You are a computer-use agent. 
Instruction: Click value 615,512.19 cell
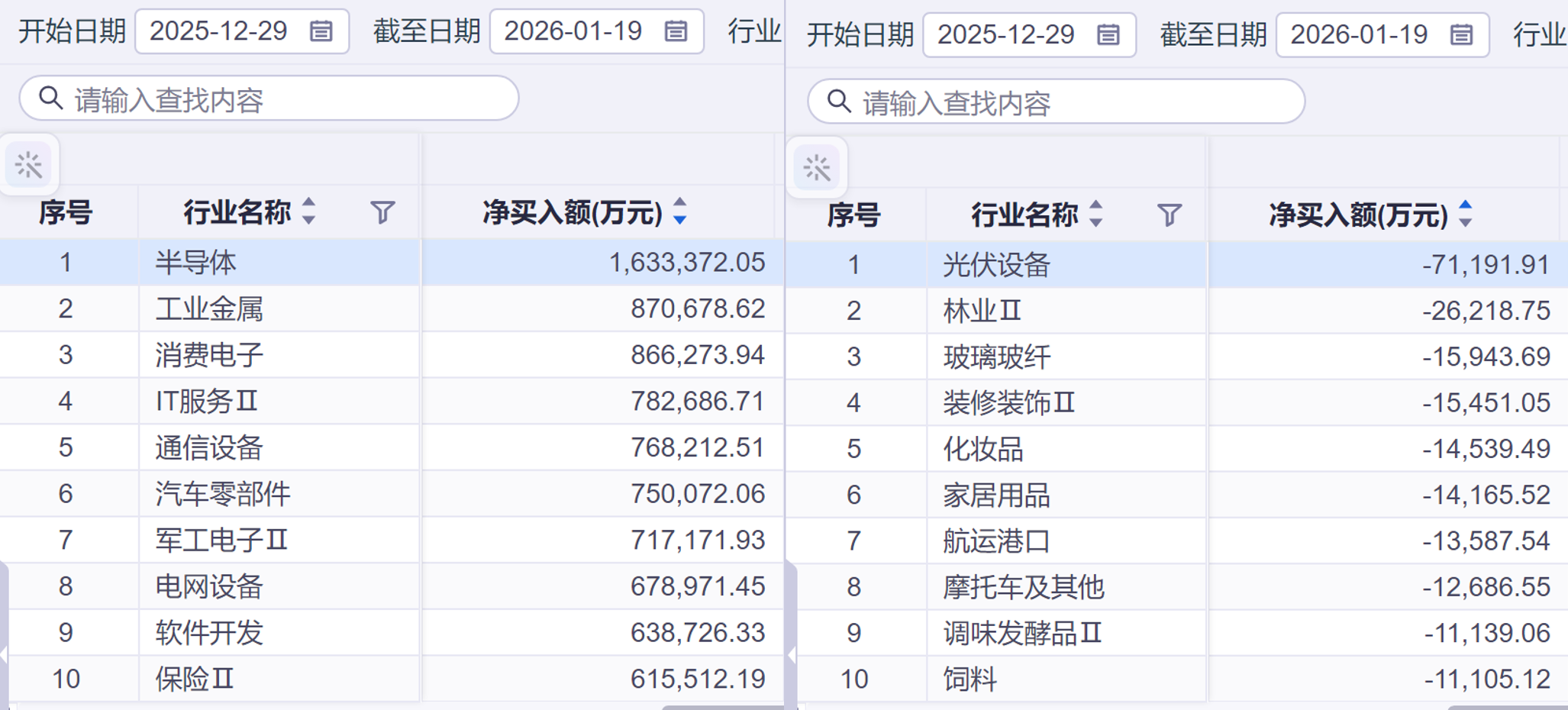pyautogui.click(x=603, y=679)
